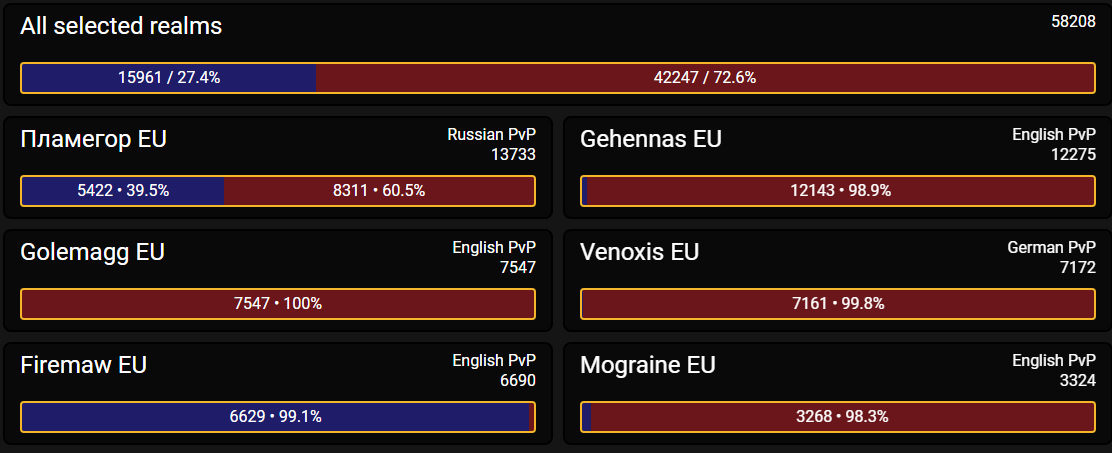This screenshot has height=453, width=1112.
Task: Open the Firemaw EU realm title
Action: pos(84,365)
